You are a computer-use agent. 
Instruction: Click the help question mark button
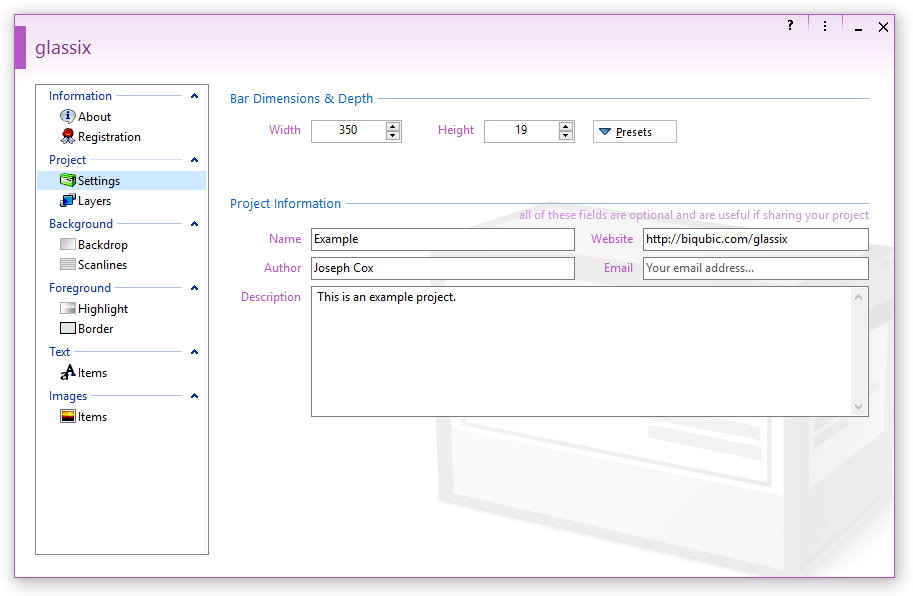tap(790, 26)
